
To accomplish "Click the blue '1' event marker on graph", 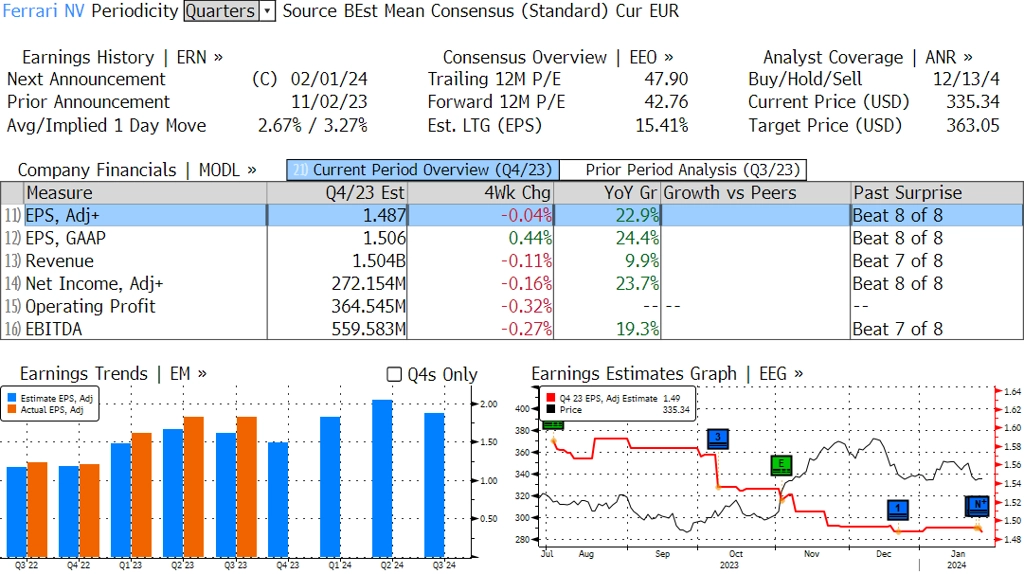I will (x=898, y=509).
